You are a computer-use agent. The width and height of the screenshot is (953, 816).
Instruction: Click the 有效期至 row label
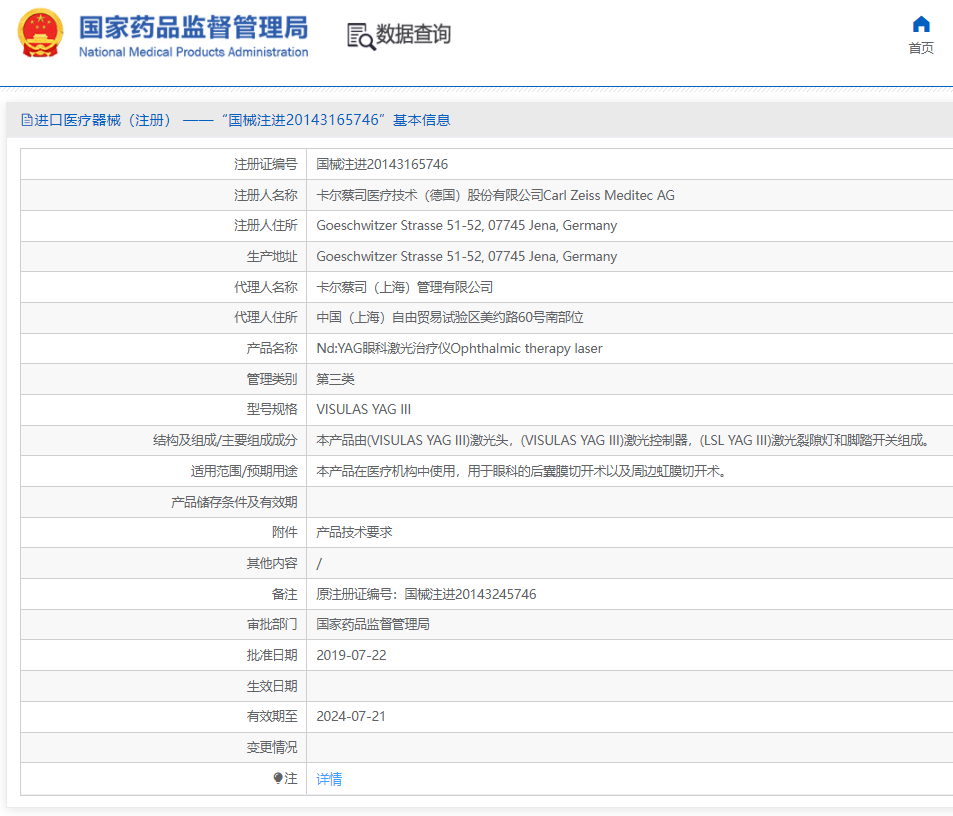272,716
